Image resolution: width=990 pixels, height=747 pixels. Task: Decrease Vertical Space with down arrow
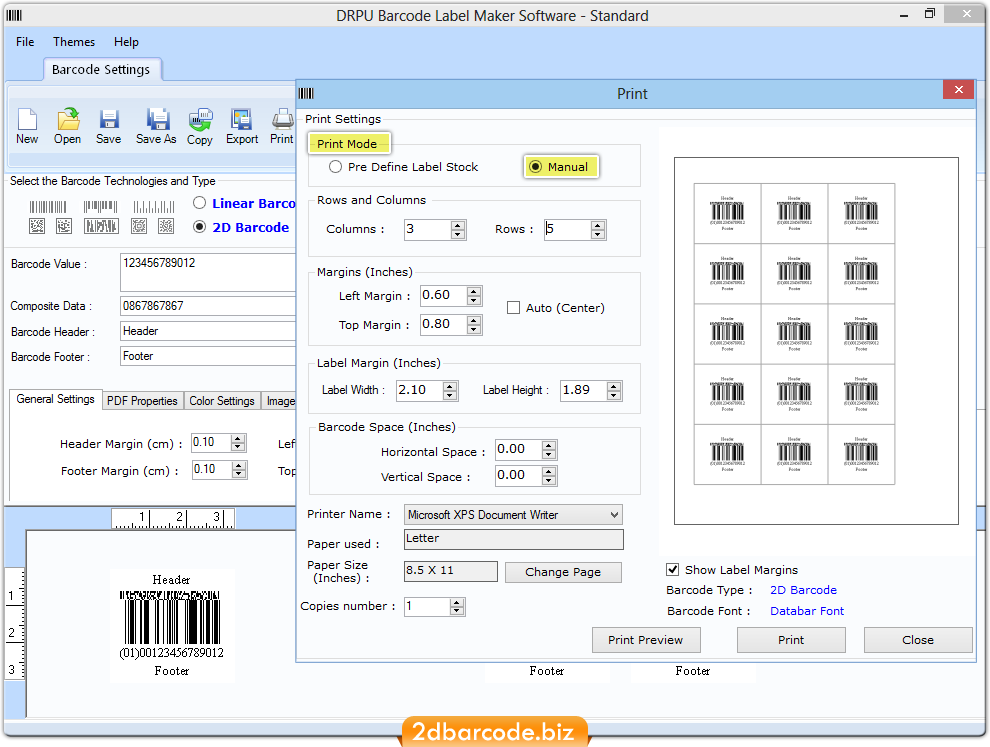pyautogui.click(x=549, y=481)
